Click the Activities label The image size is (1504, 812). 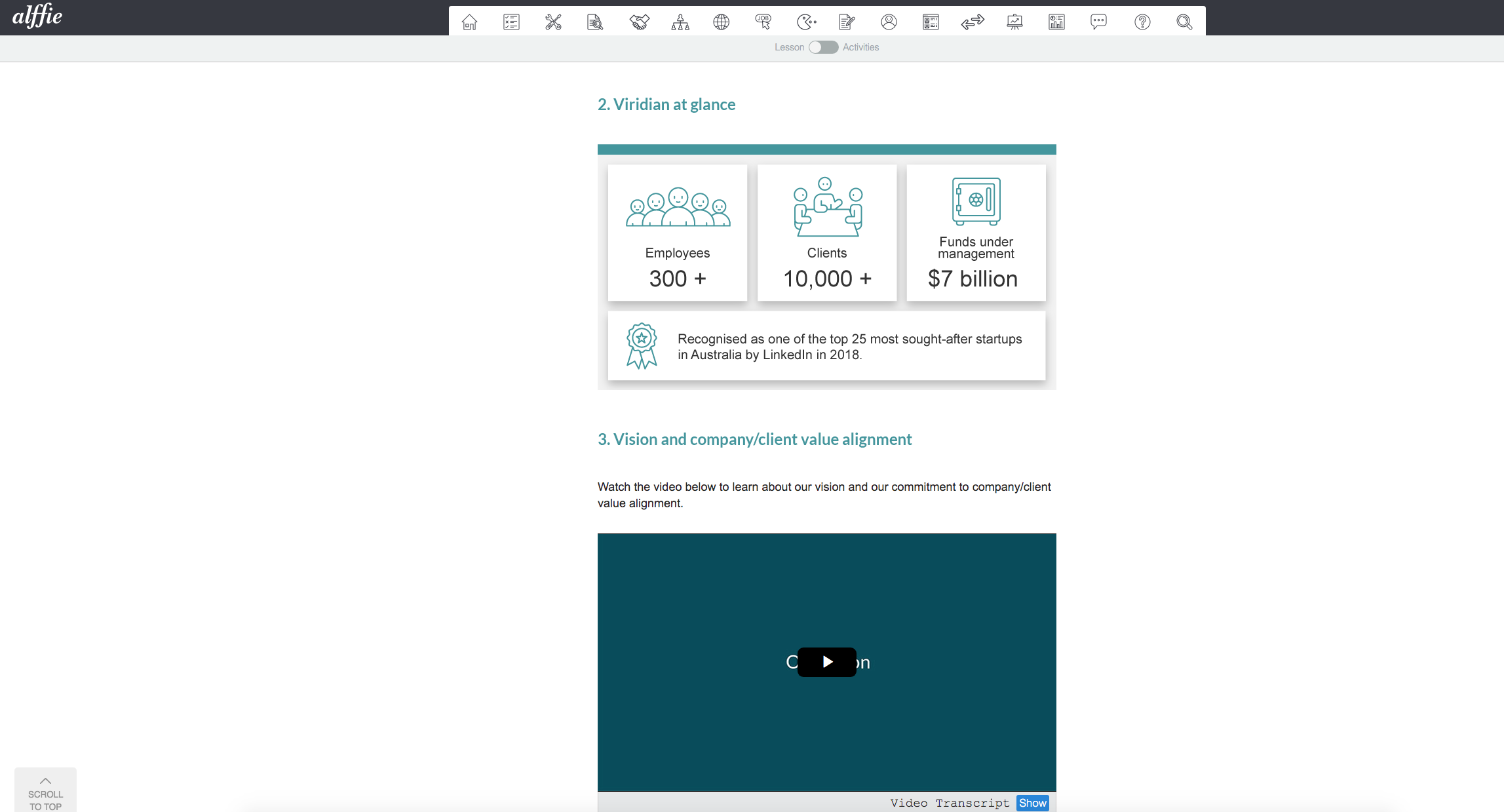(860, 47)
